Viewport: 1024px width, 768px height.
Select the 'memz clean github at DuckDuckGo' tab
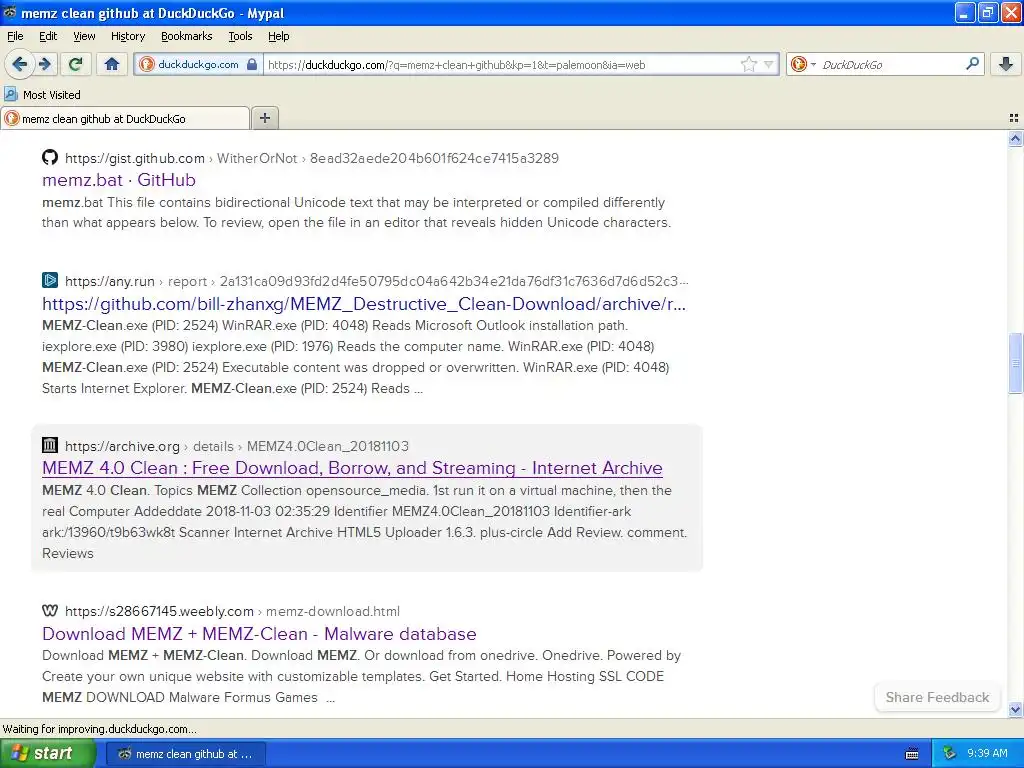point(125,118)
